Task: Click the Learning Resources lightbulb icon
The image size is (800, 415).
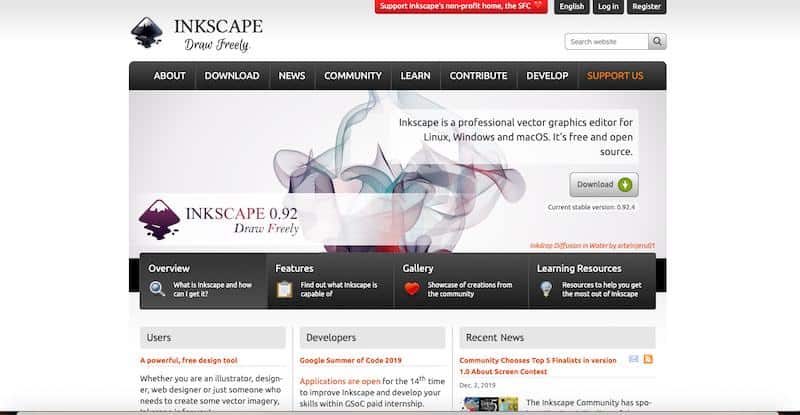Action: pyautogui.click(x=546, y=289)
